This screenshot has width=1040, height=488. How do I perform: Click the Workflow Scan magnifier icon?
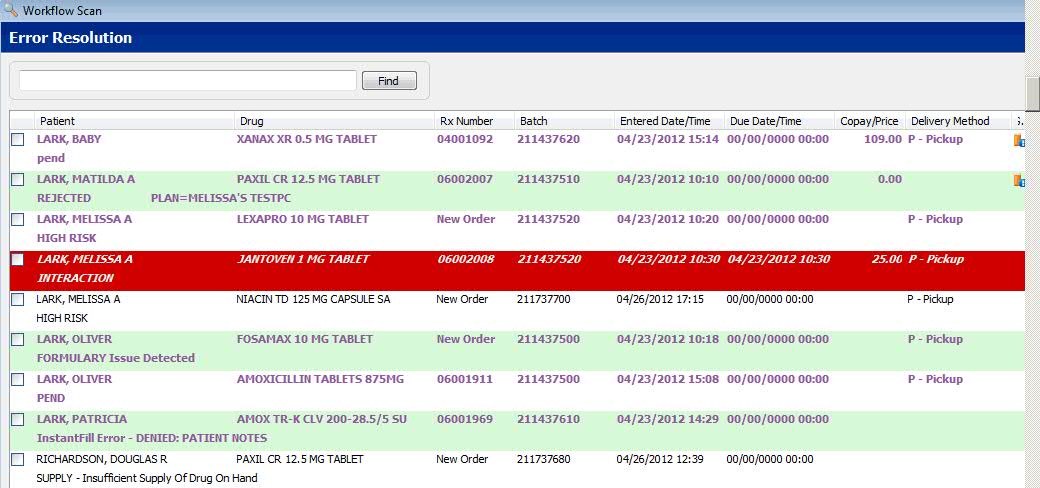click(x=10, y=10)
